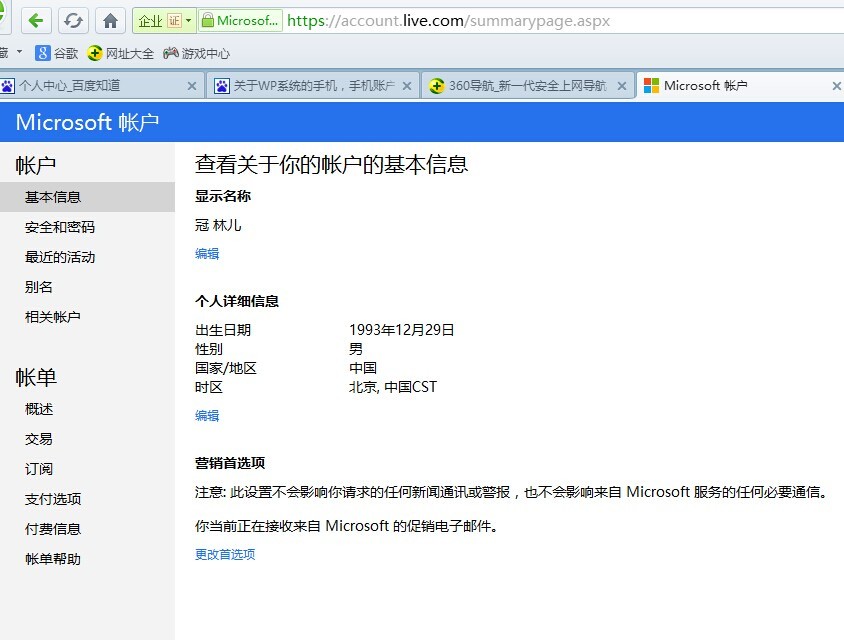Screen dimensions: 844x640
Task: Click the display name 冠 林儿
Action: click(218, 225)
